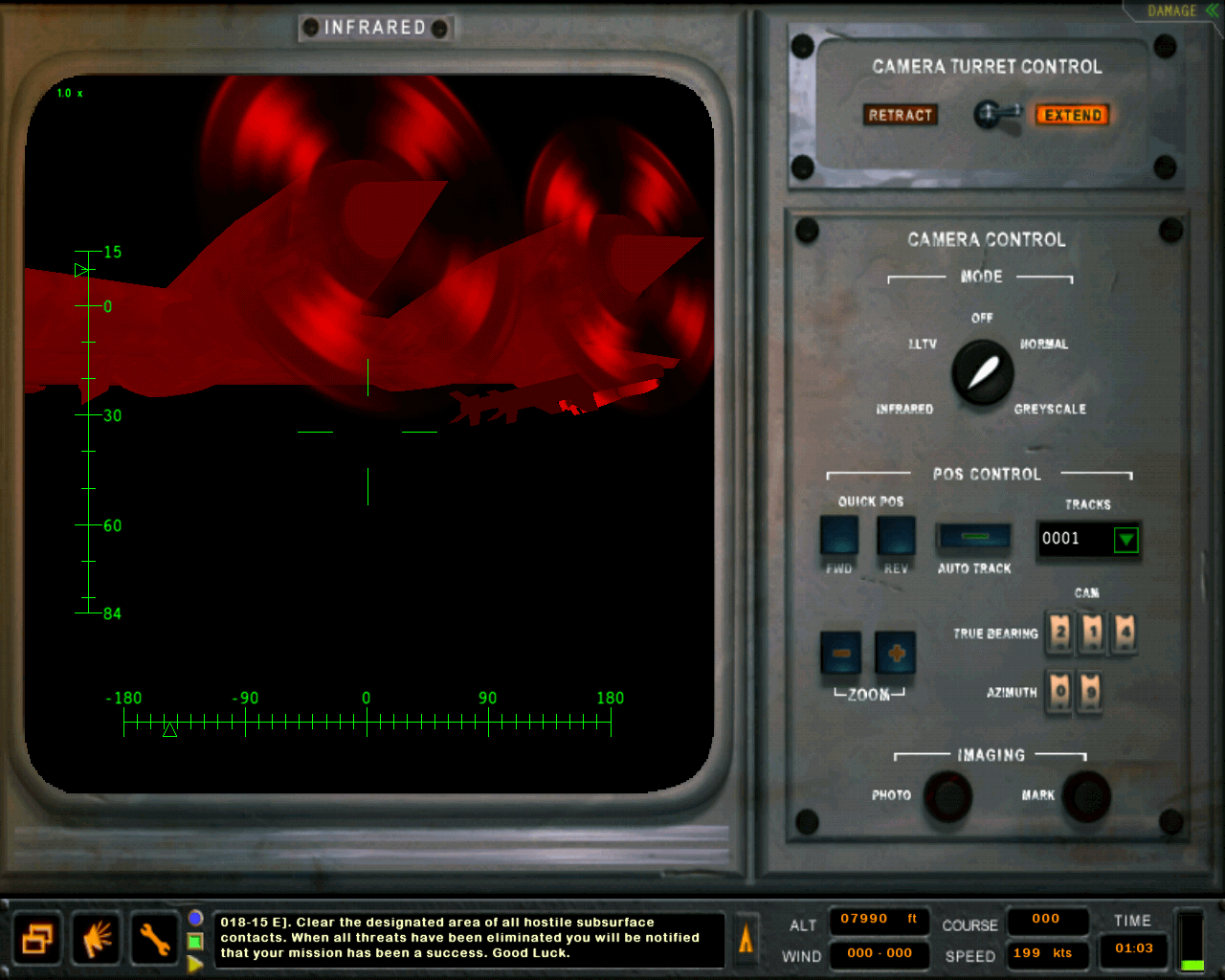
Task: Click the blue circle indicator beside message box
Action: [195, 918]
